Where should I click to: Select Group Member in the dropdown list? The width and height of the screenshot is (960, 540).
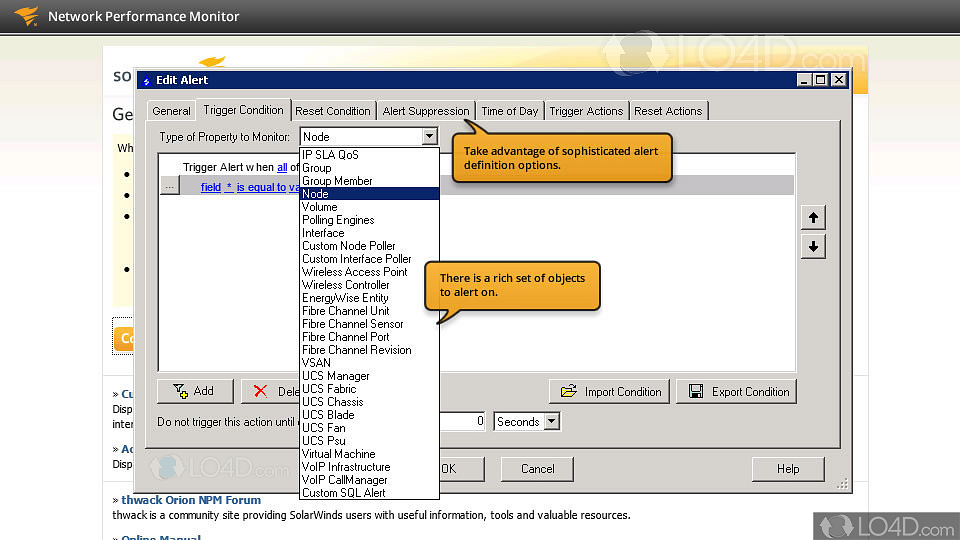click(369, 181)
